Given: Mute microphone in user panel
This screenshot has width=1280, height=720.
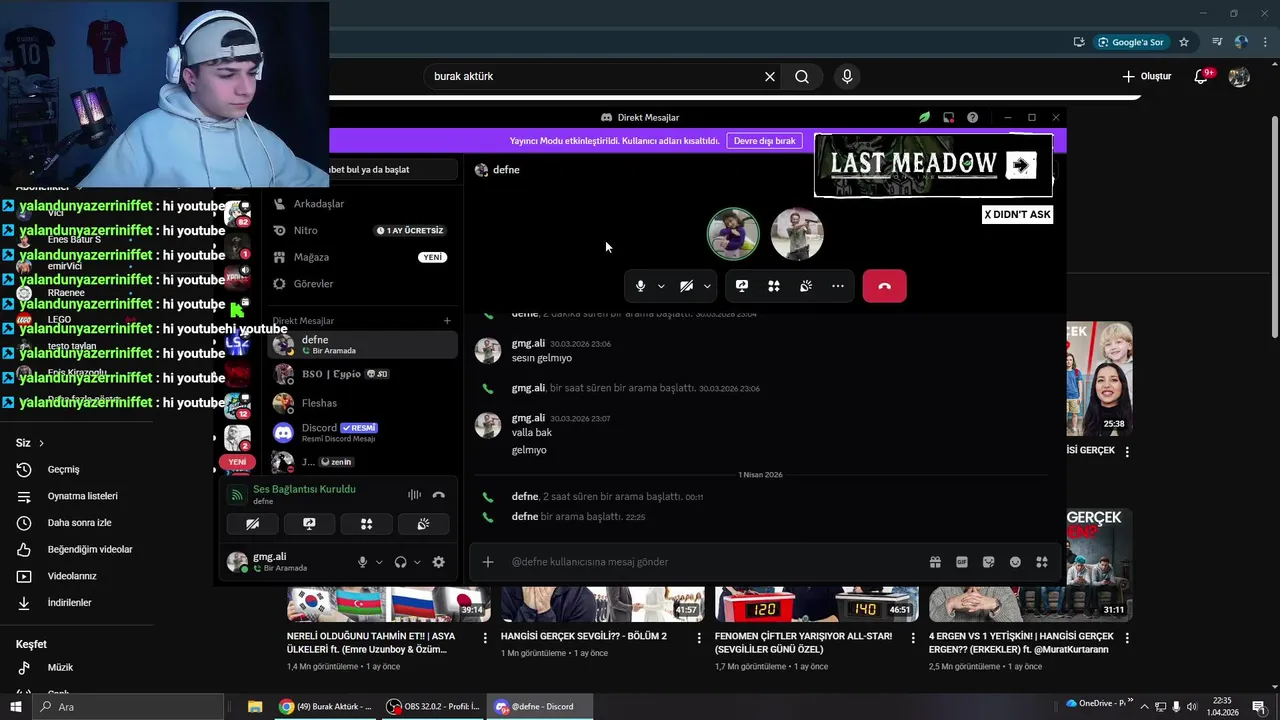Looking at the screenshot, I should [362, 562].
